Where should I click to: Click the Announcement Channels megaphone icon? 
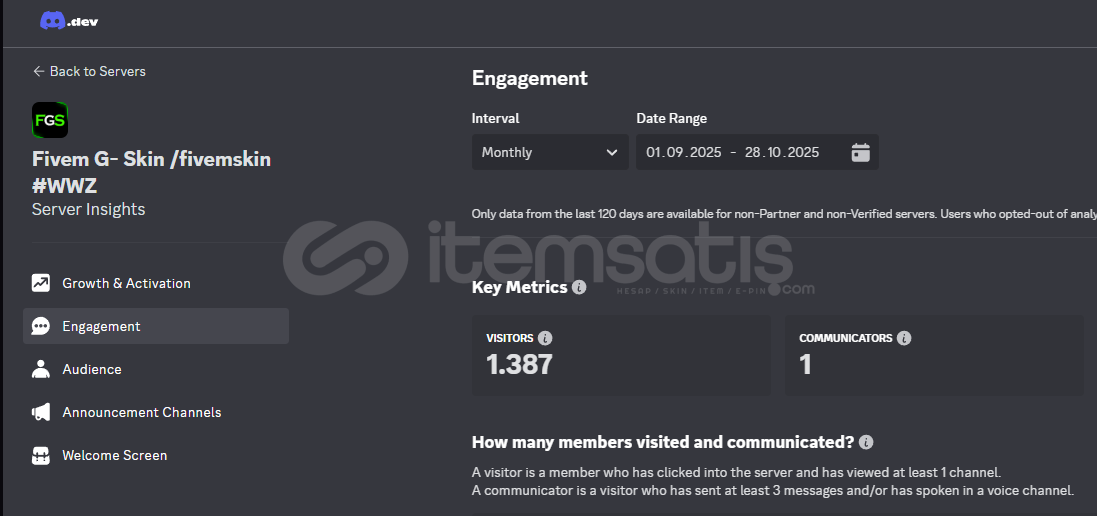coord(41,412)
